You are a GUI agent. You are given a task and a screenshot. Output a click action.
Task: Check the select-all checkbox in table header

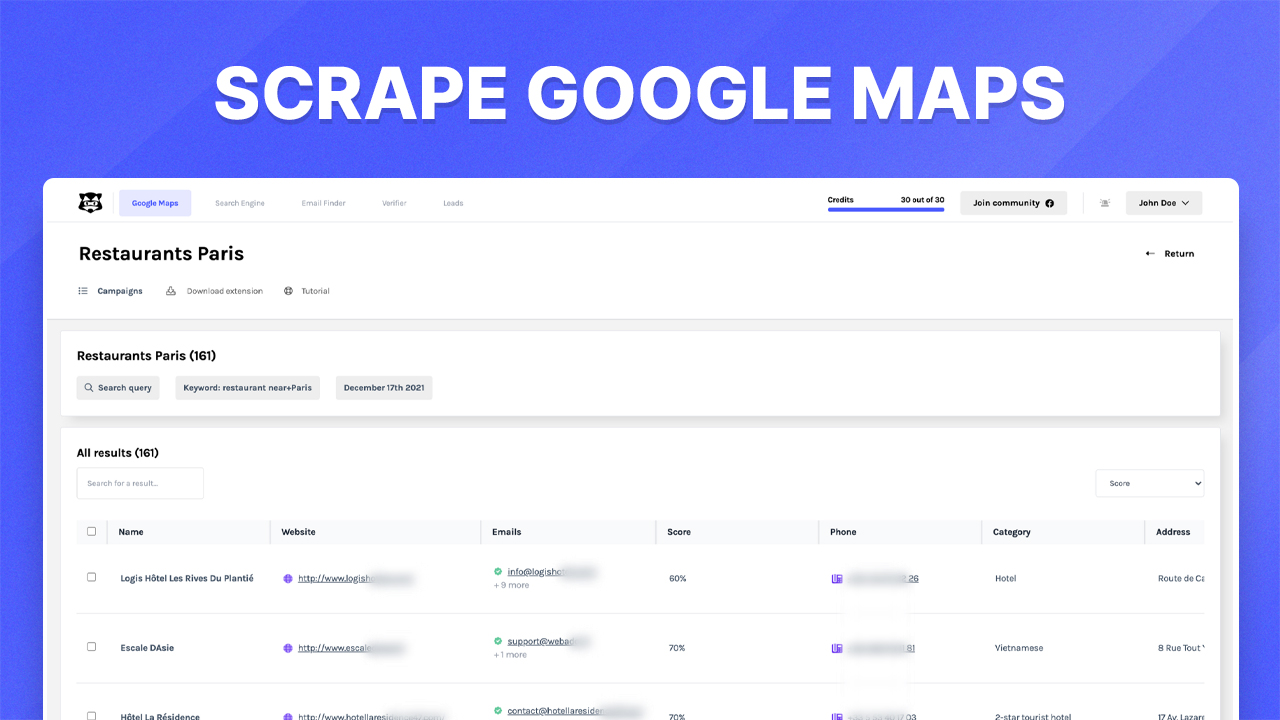point(91,531)
